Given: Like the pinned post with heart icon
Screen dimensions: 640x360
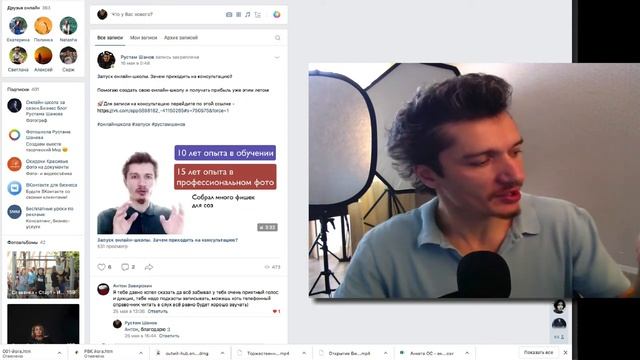Looking at the screenshot, I should click(102, 267).
